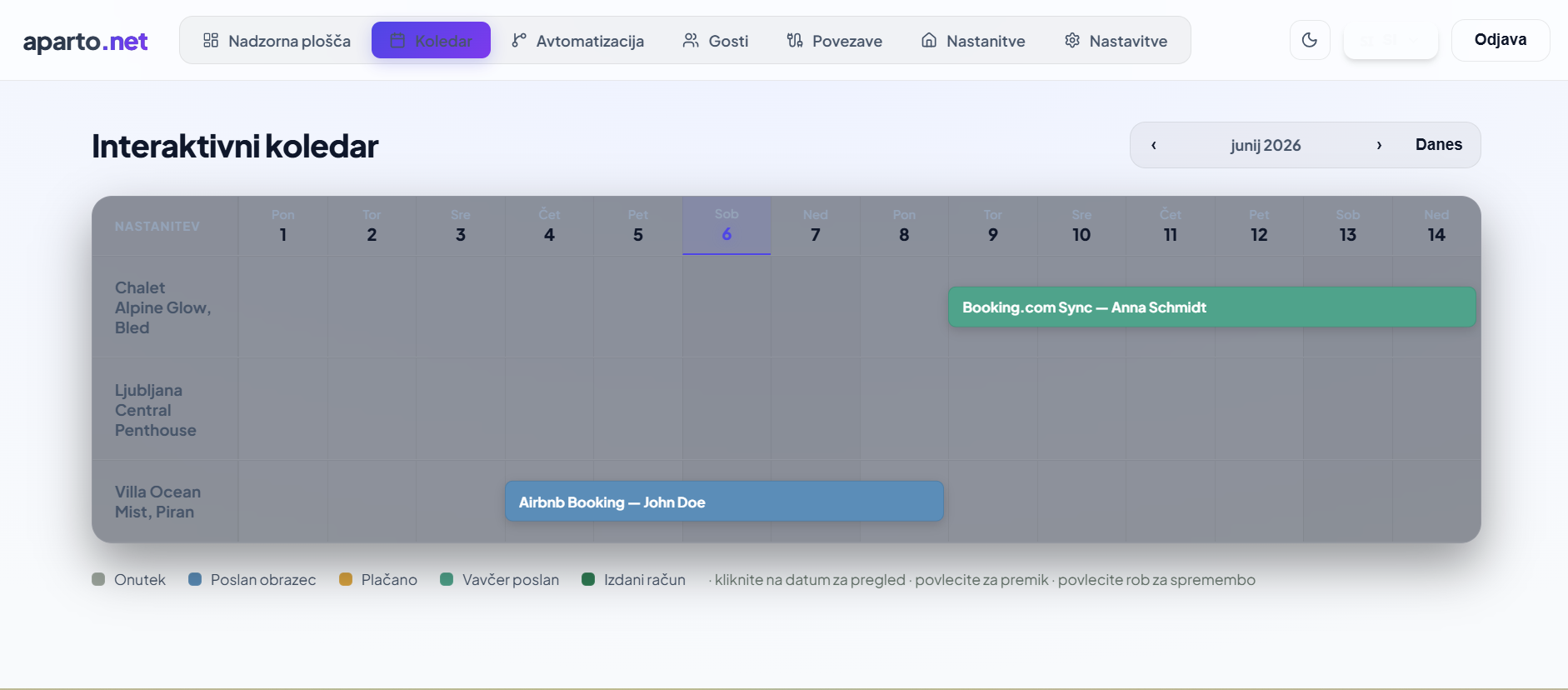Viewport: 1568px width, 690px height.
Task: Click the Povezave connections icon
Action: (795, 40)
